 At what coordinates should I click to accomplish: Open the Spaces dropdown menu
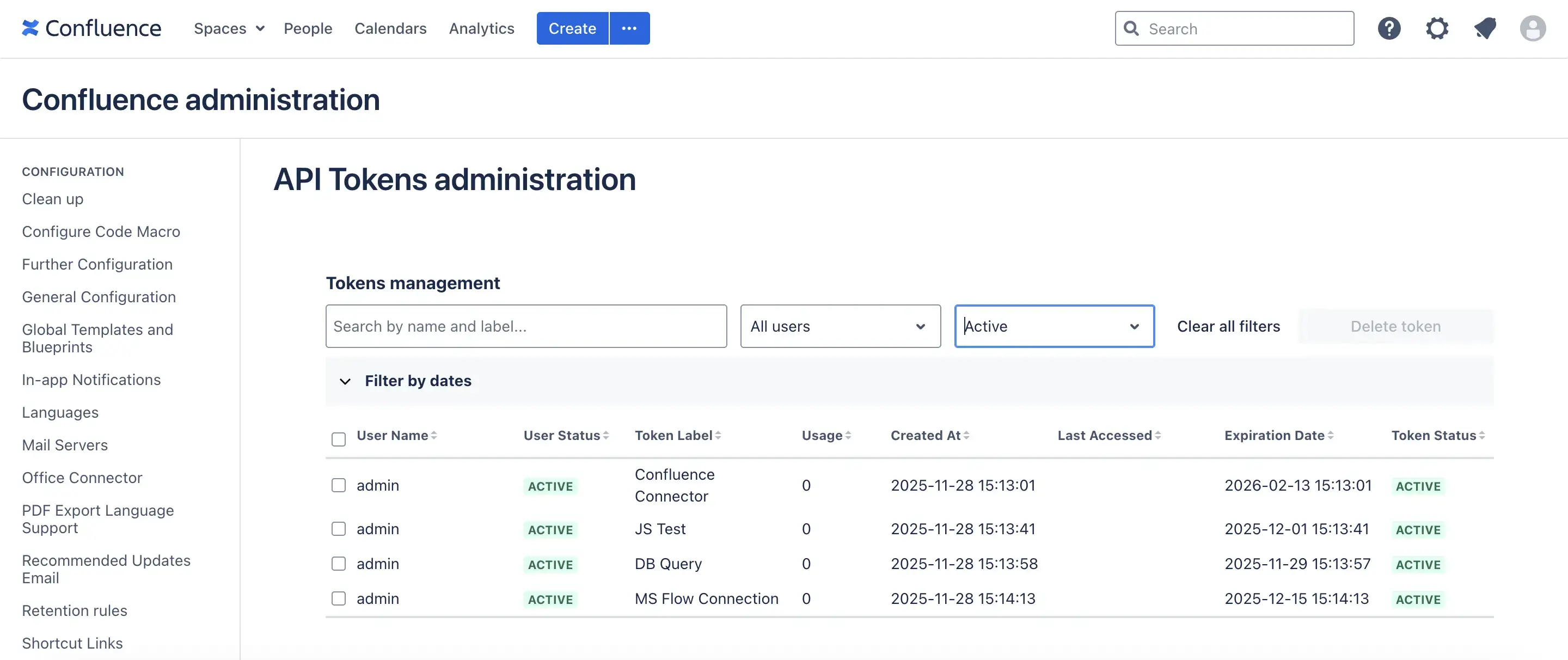pyautogui.click(x=229, y=28)
